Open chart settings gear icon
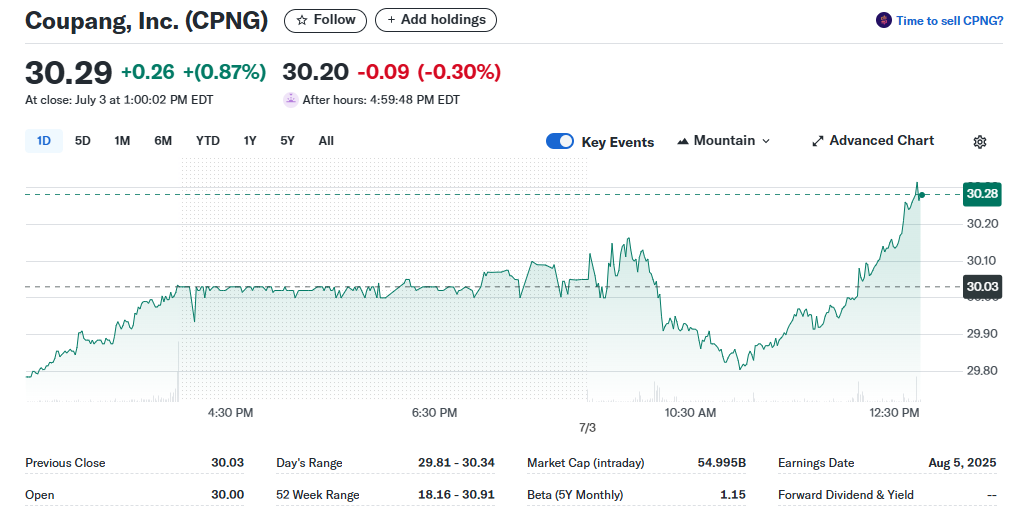Image resolution: width=1022 pixels, height=521 pixels. (x=980, y=142)
